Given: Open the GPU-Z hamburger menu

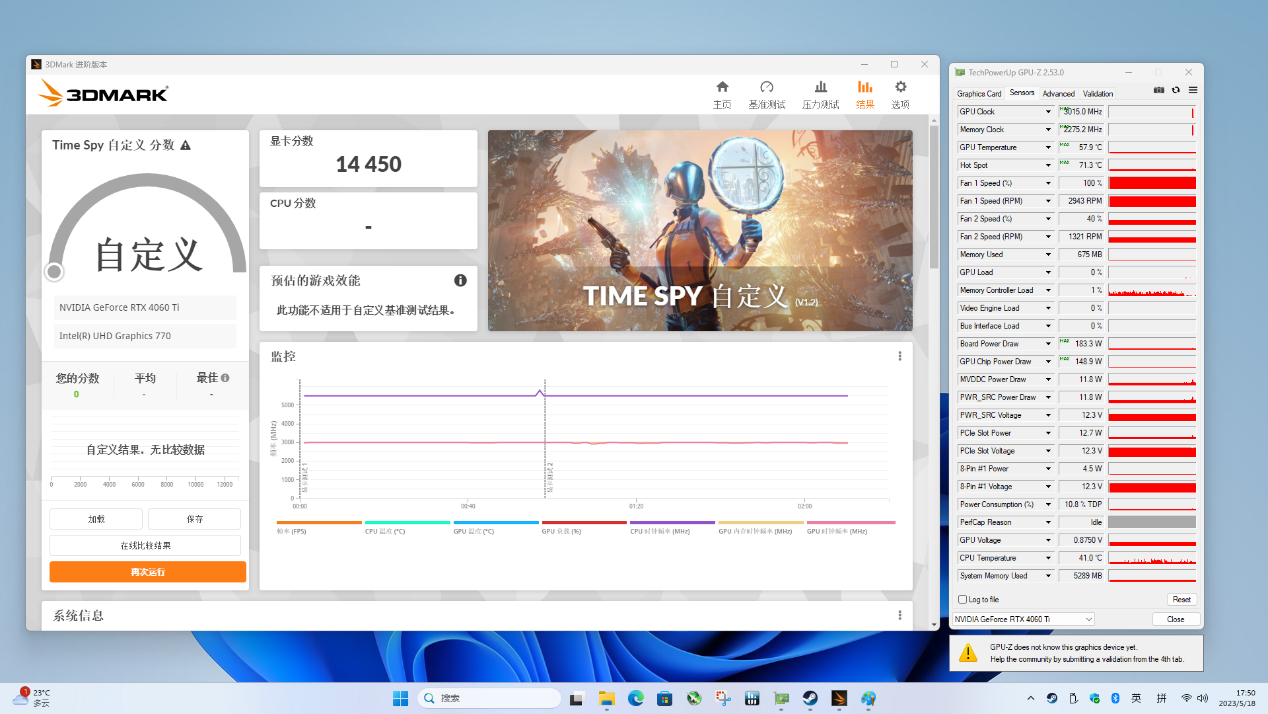Looking at the screenshot, I should tap(1192, 90).
